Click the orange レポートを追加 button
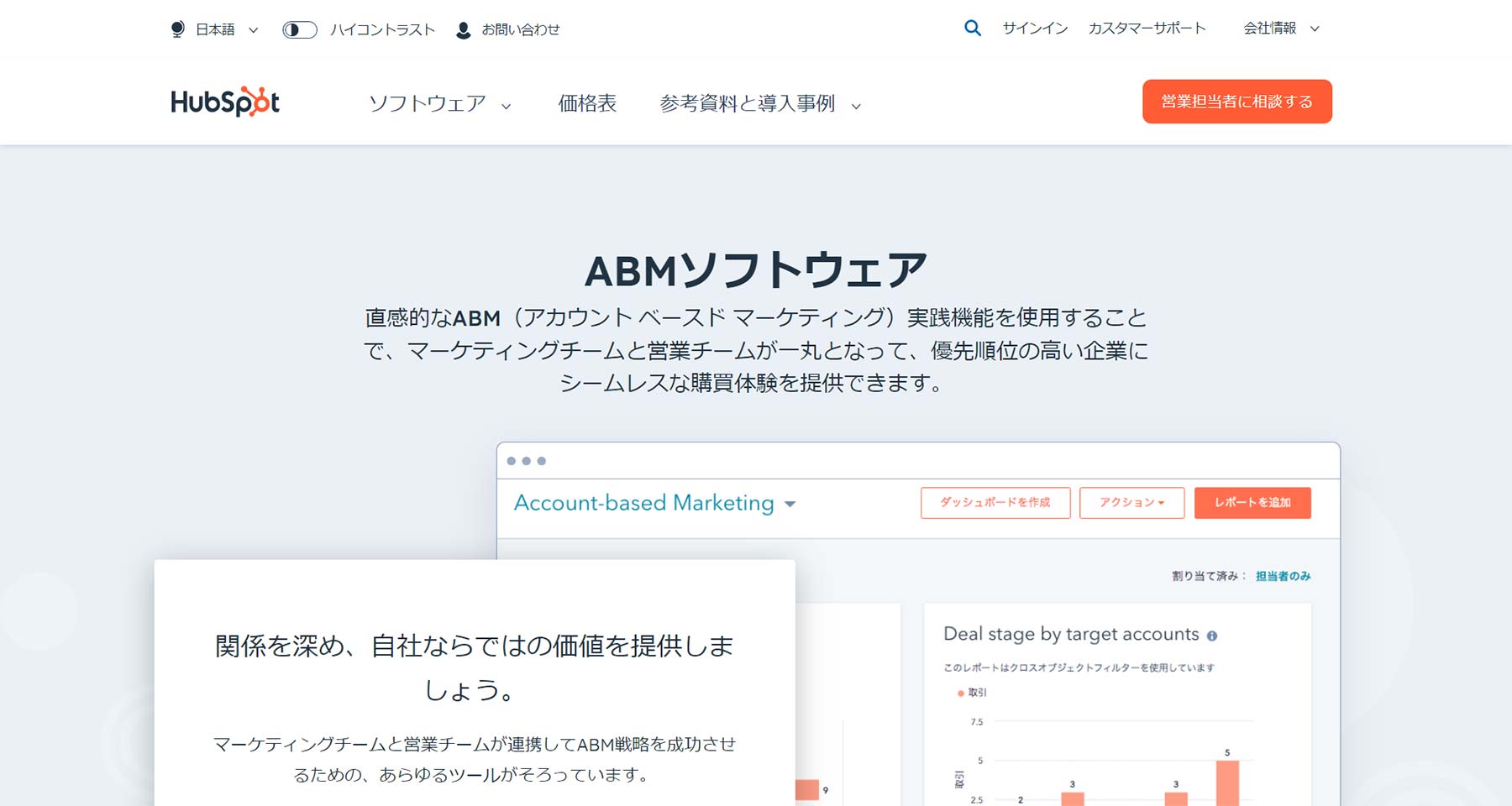1512x806 pixels. (x=1252, y=503)
